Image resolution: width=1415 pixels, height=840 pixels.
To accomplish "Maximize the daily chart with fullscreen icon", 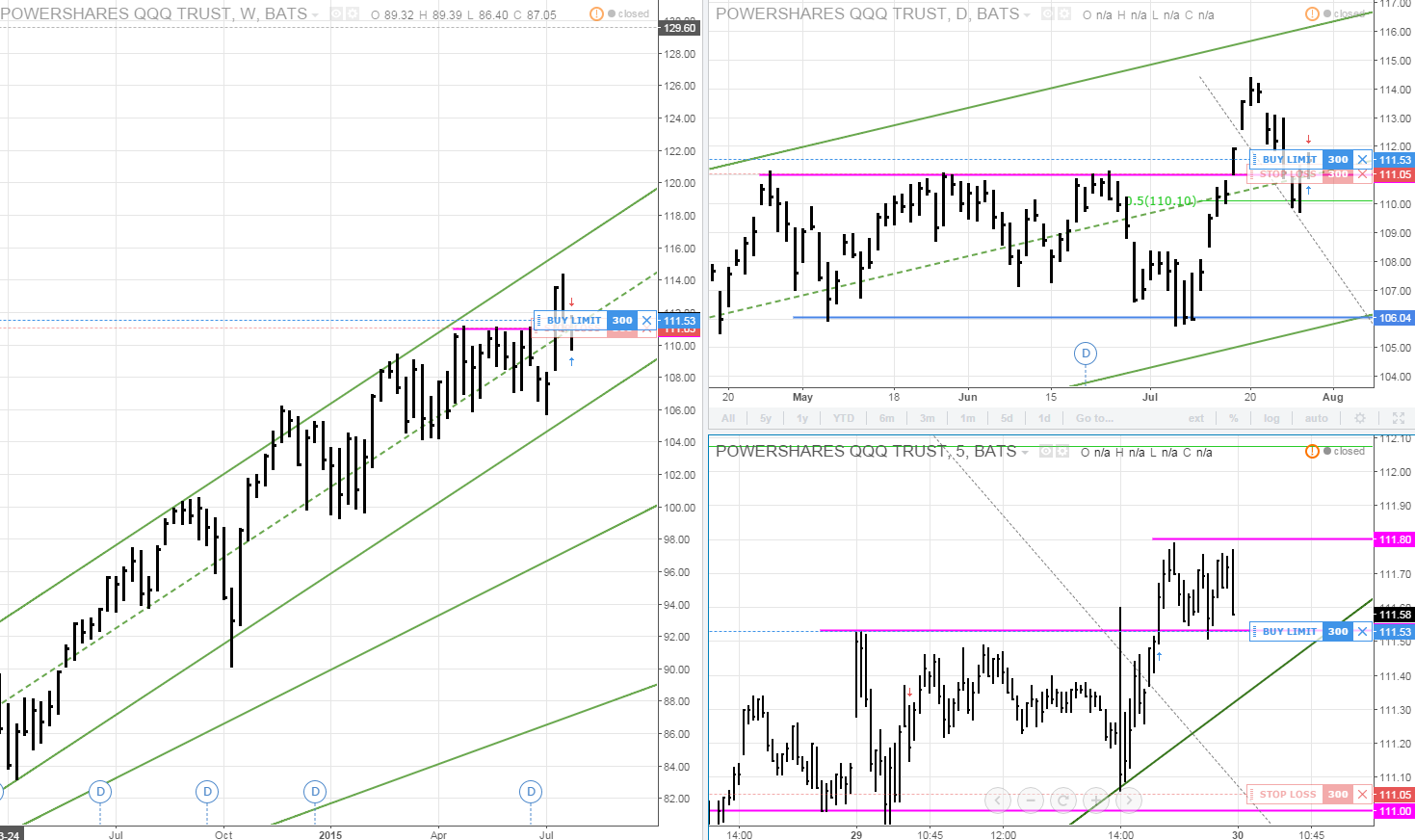I will [1399, 419].
